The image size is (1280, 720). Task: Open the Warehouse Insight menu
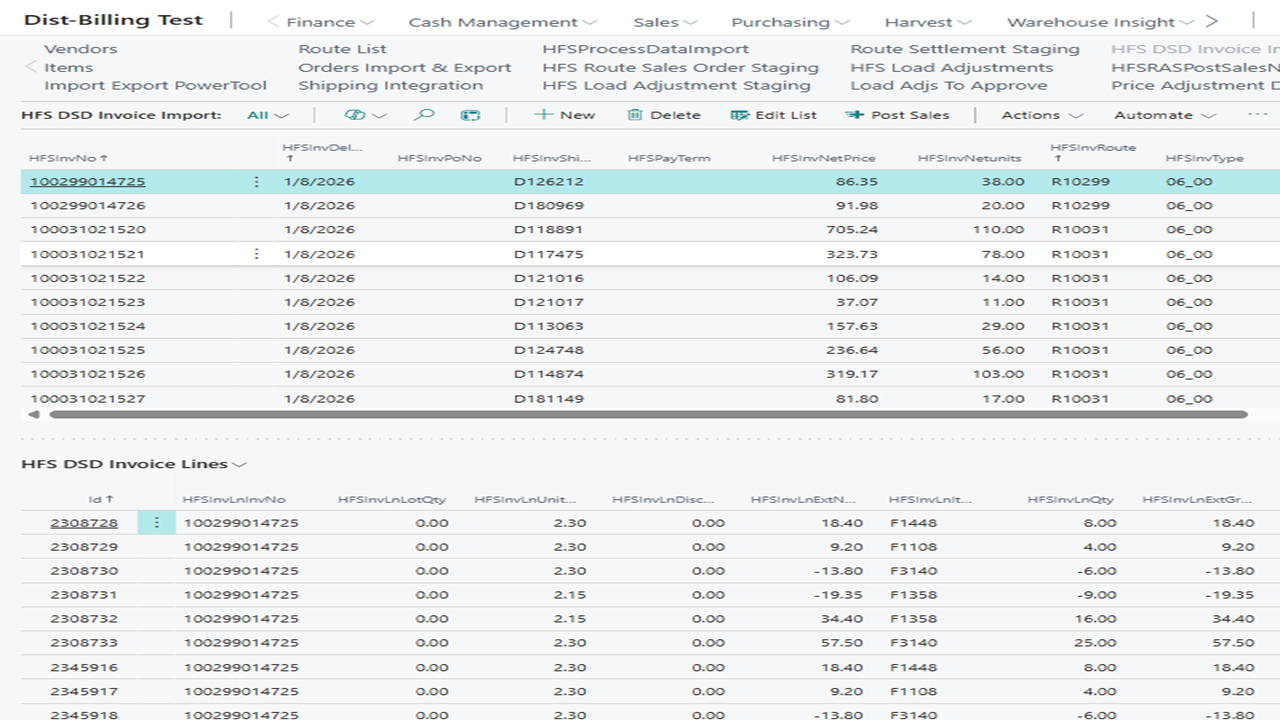coord(1100,22)
